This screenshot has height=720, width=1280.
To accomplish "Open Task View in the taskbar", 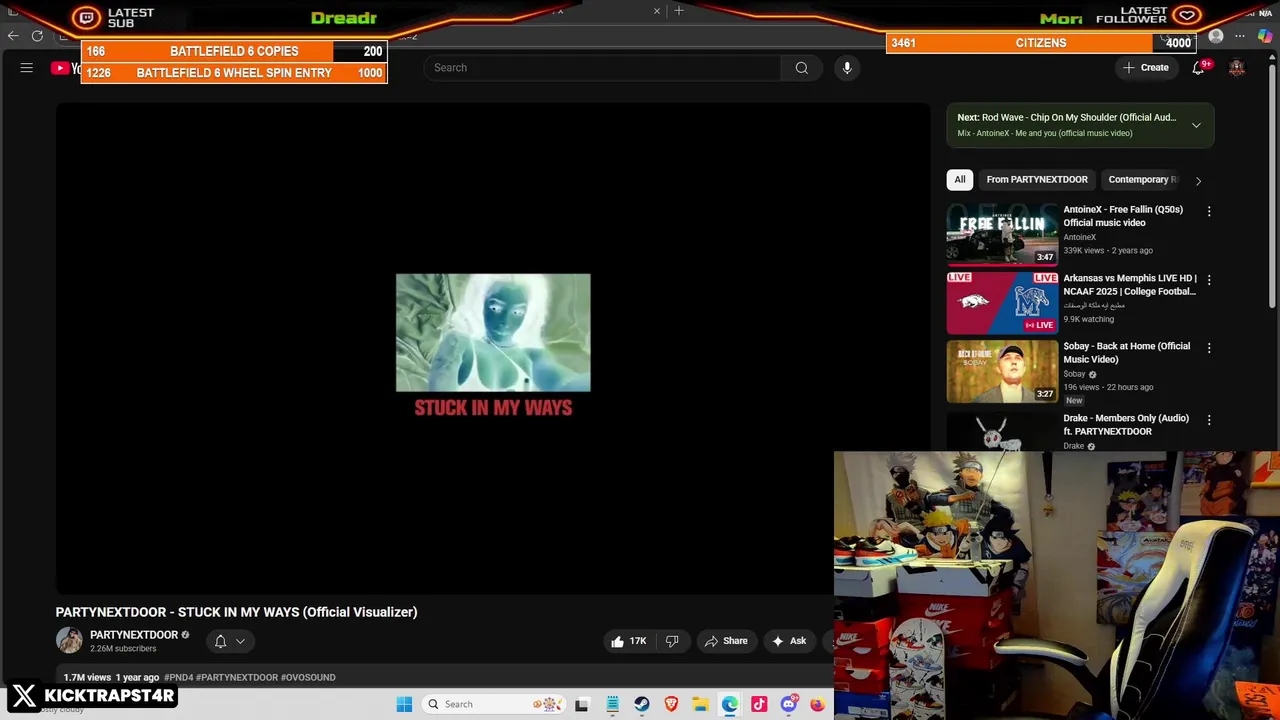I will pyautogui.click(x=582, y=704).
